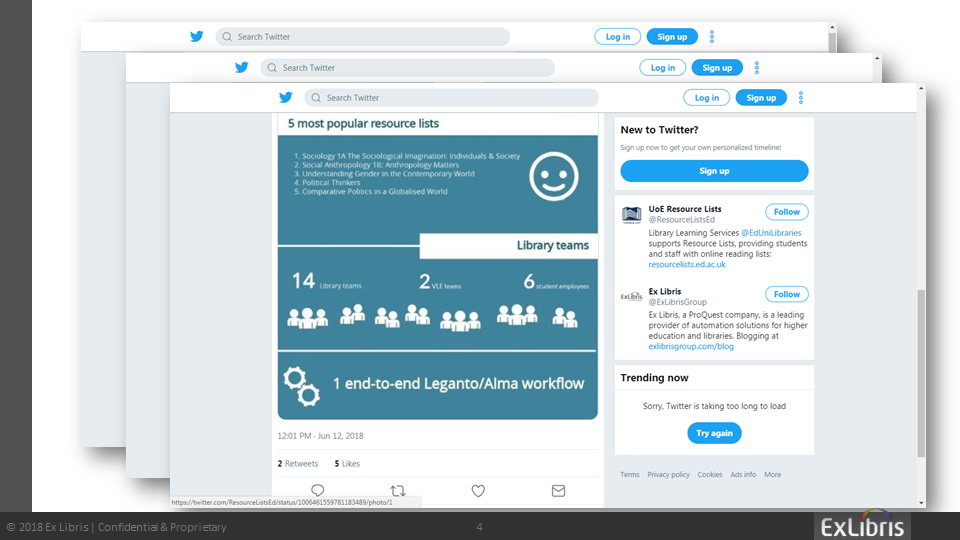Image resolution: width=960 pixels, height=540 pixels.
Task: Open the UoE Resource Lists profile avatar
Action: click(631, 215)
